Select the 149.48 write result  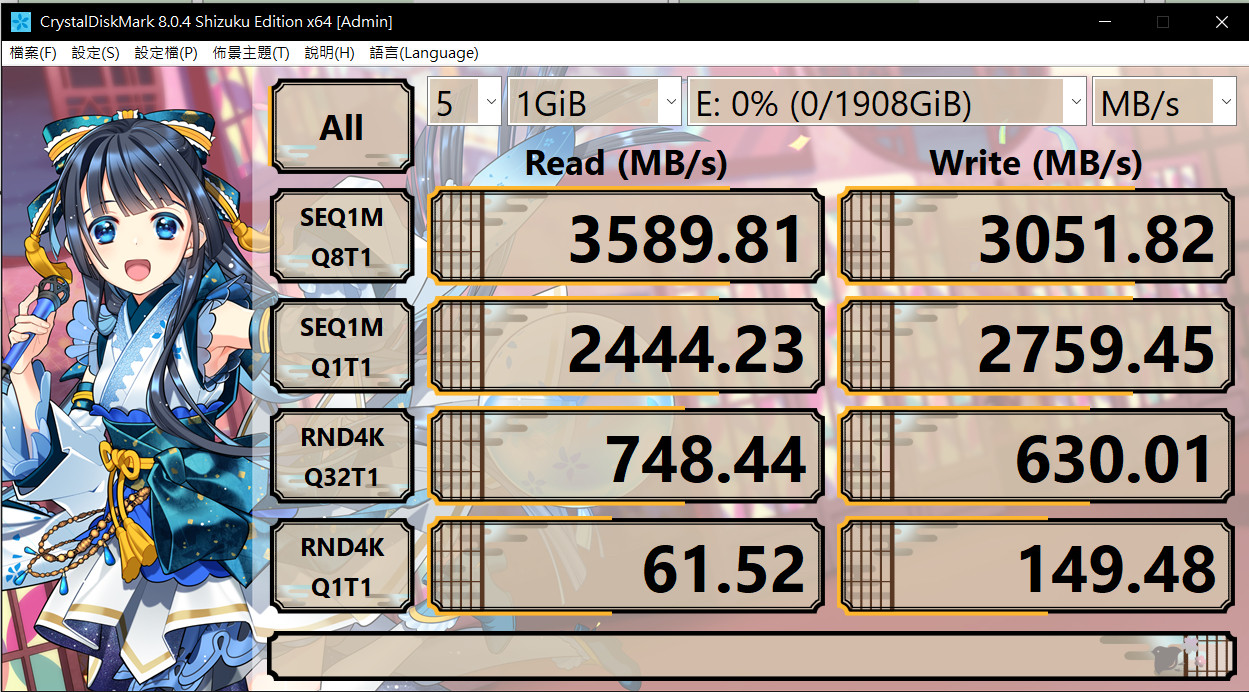pos(1036,568)
